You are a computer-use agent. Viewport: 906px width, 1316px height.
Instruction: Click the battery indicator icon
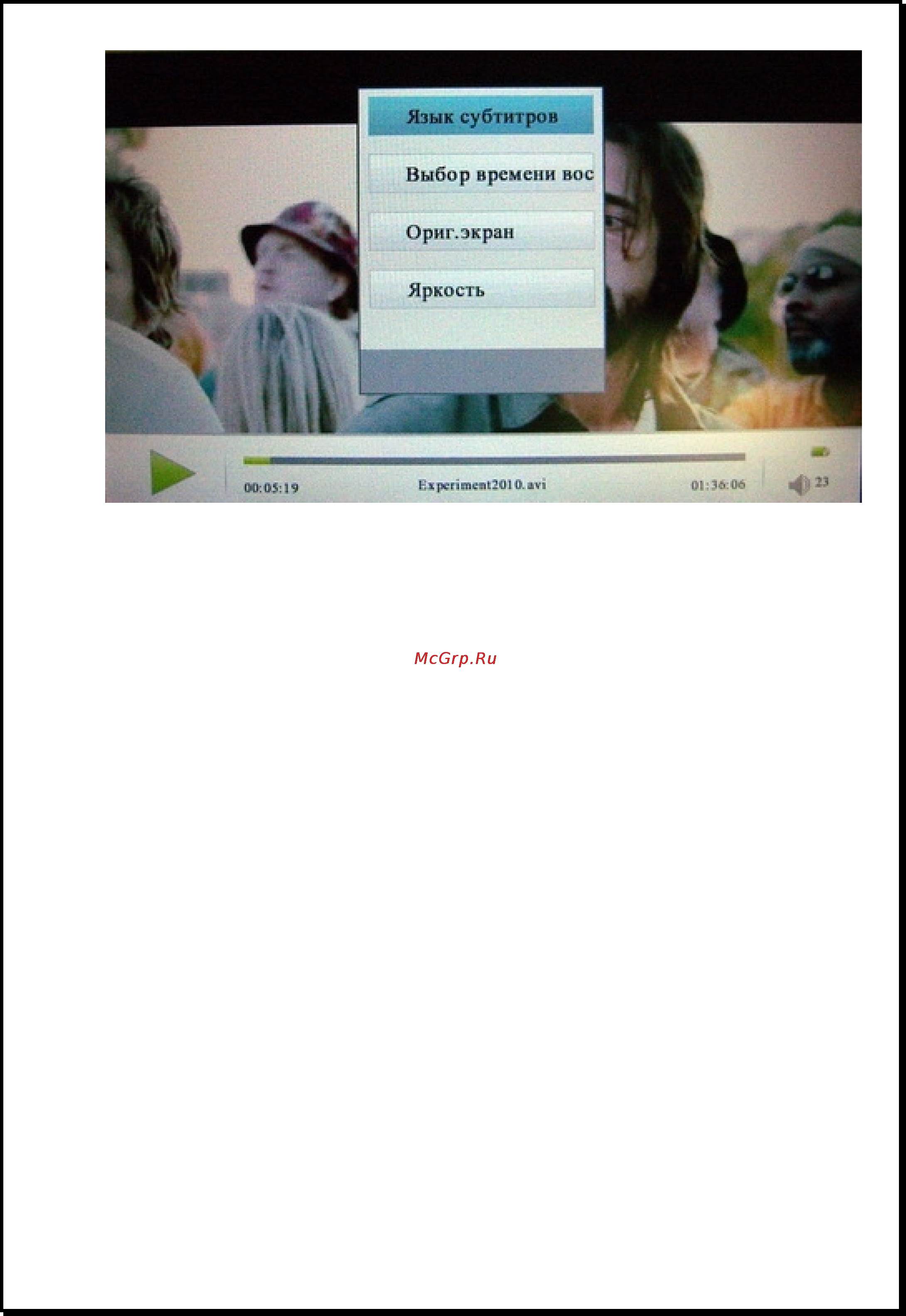pos(820,452)
